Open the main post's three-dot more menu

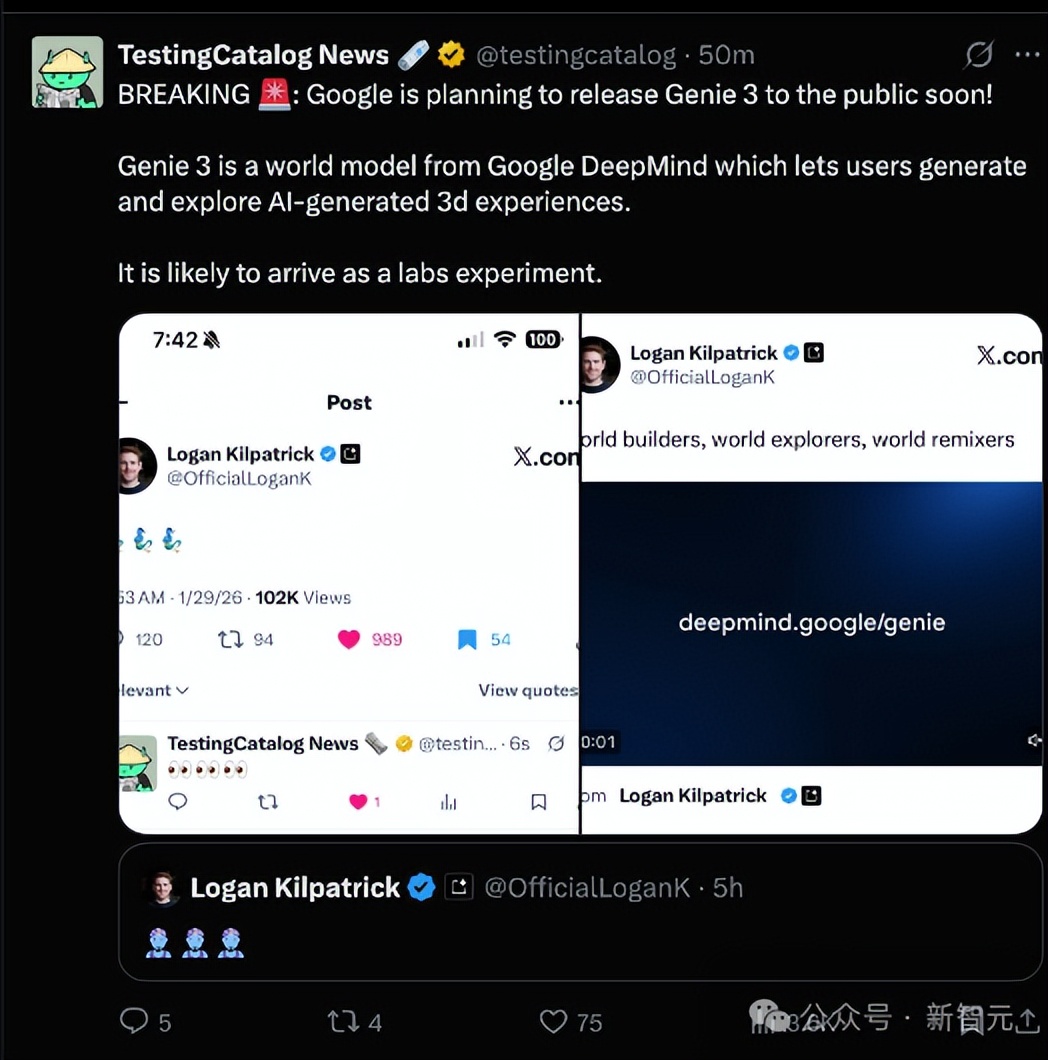1027,55
